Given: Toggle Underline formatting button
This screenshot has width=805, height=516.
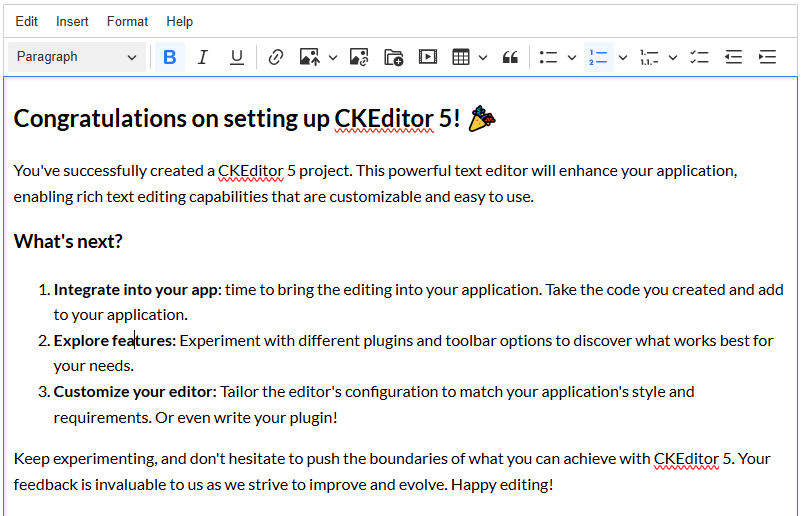Looking at the screenshot, I should [x=236, y=57].
